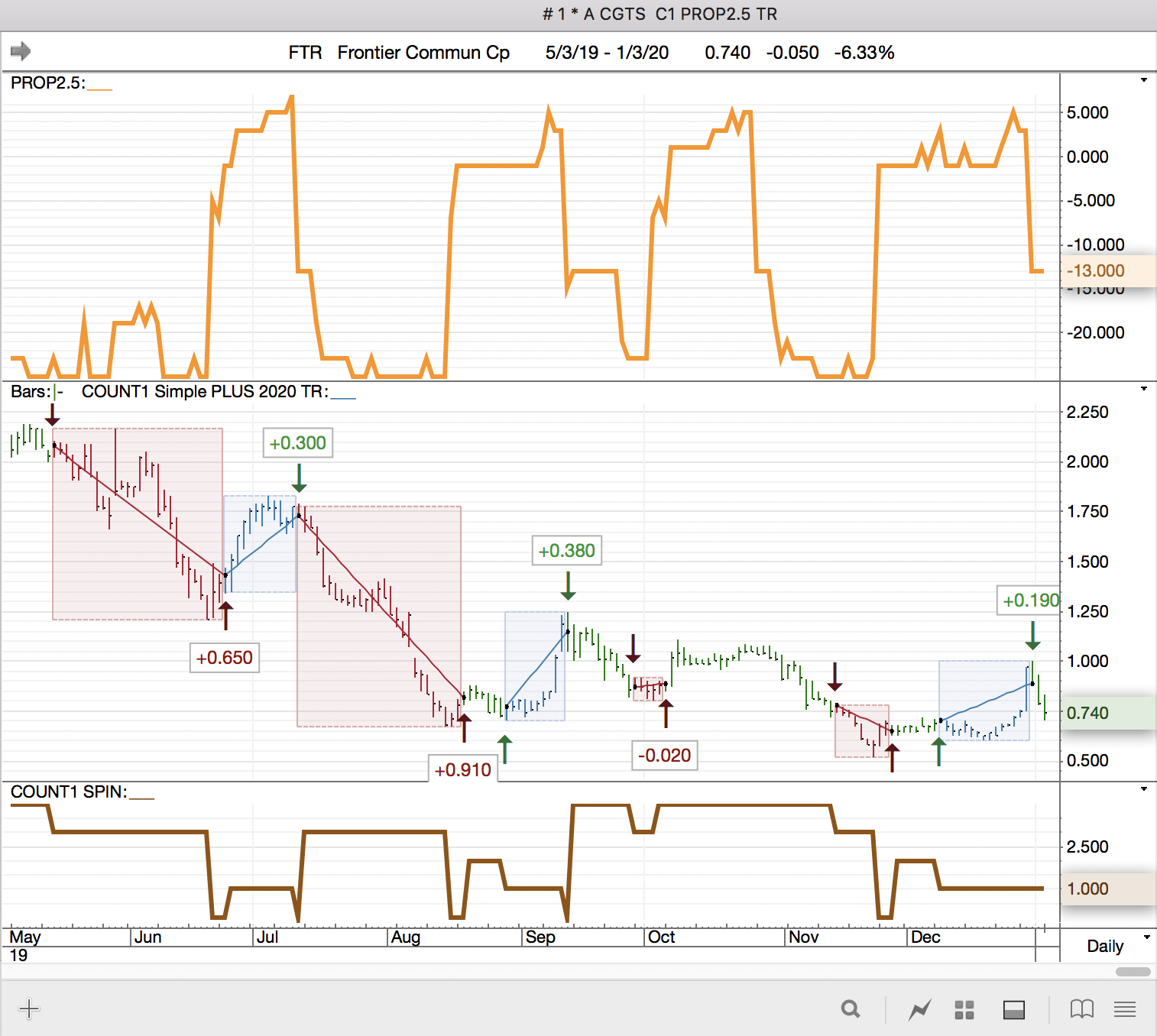This screenshot has height=1036, width=1157.
Task: Click the Jul label on the time axis
Action: tap(267, 937)
